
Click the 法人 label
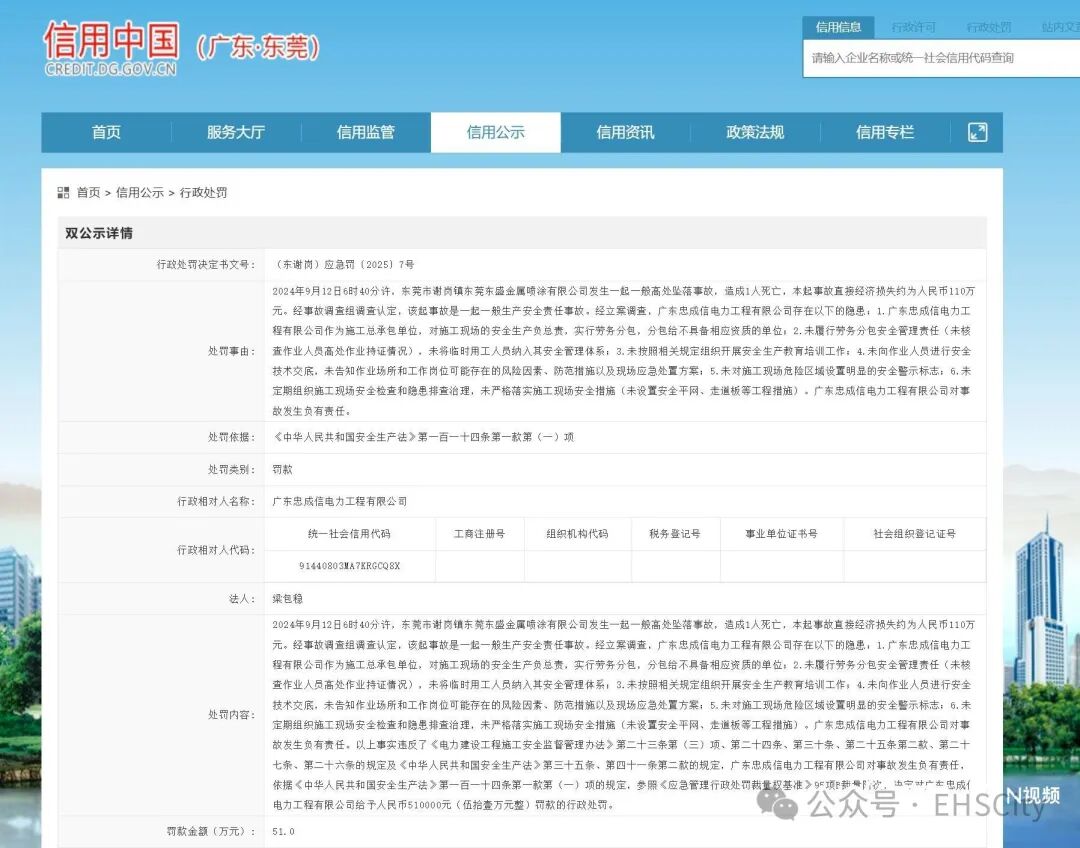click(x=242, y=599)
